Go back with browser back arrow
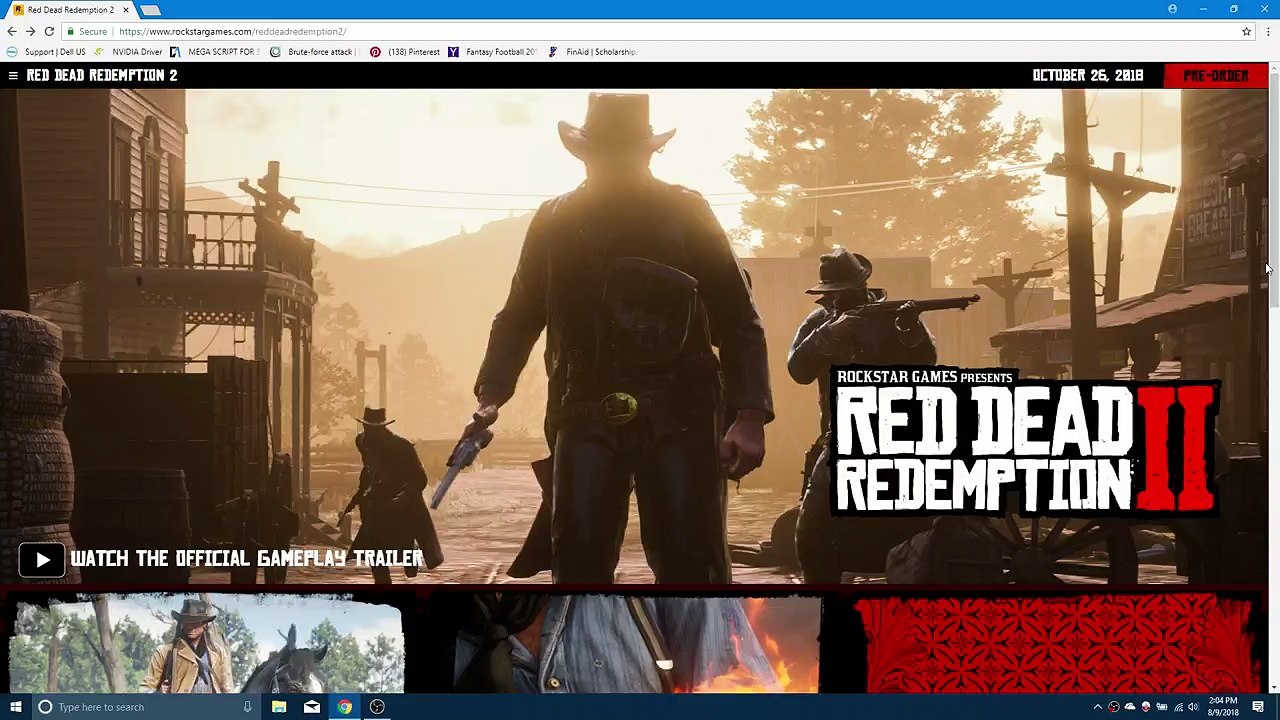The image size is (1280, 720). coord(12,32)
